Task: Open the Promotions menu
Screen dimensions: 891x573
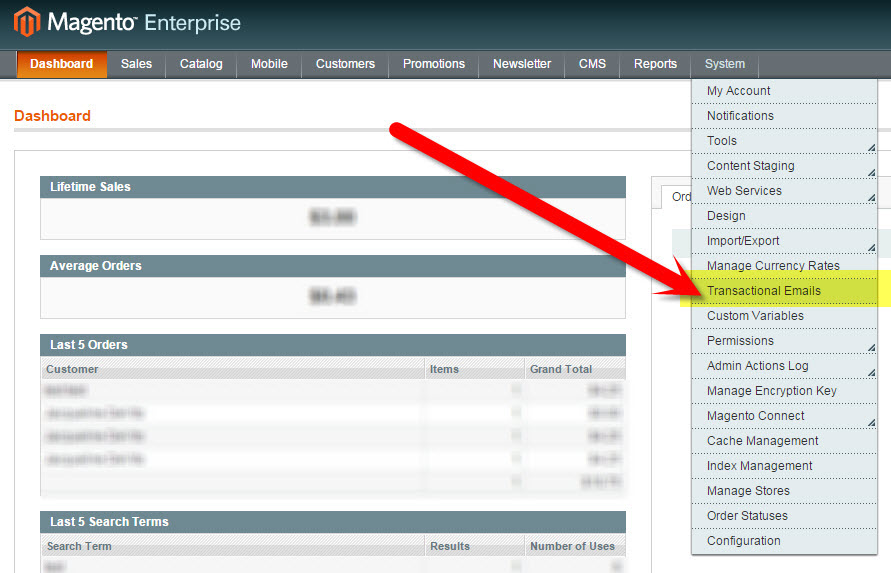Action: (434, 64)
